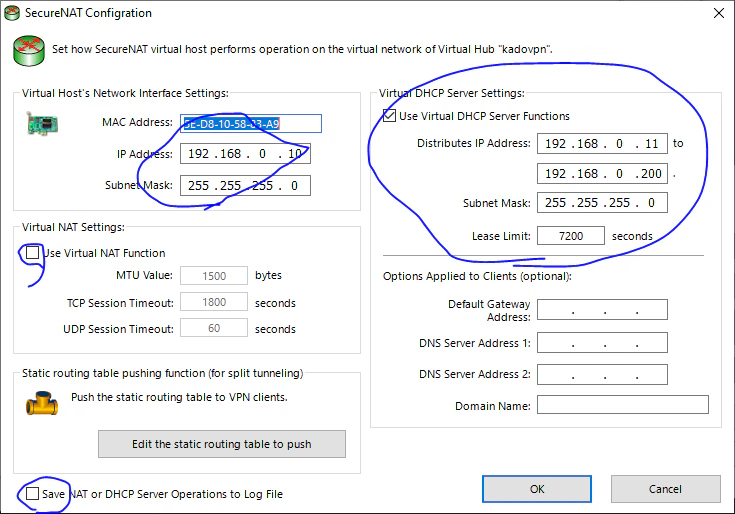
Task: Click OK to apply SecureNAT settings
Action: [537, 489]
